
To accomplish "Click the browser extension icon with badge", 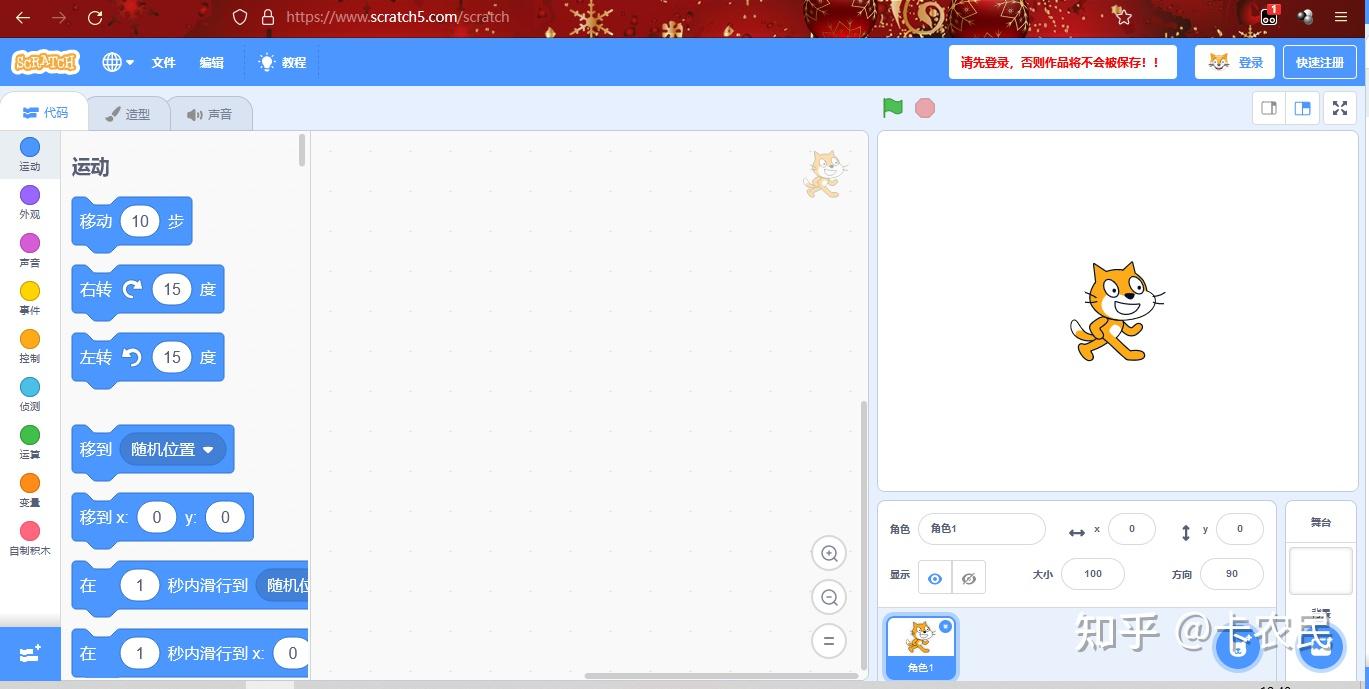I will (1269, 15).
